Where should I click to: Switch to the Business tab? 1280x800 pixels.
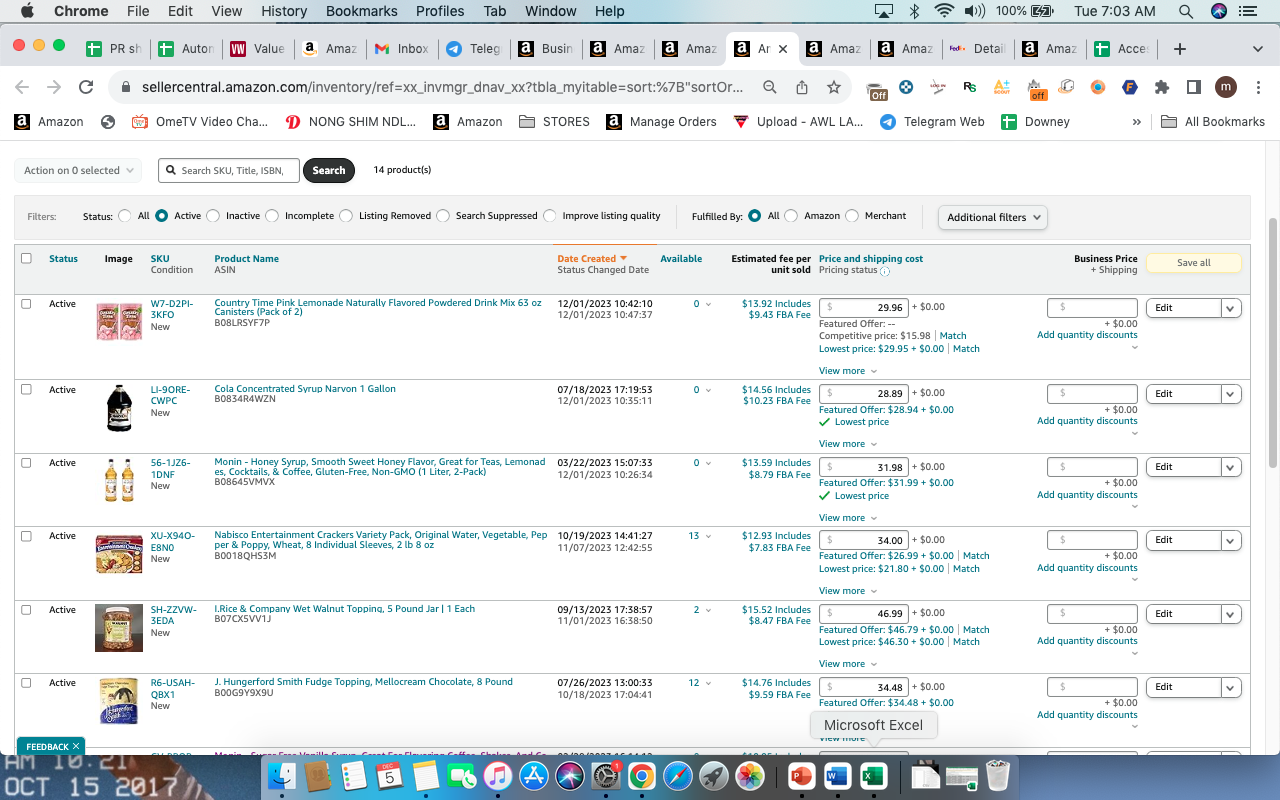[x=545, y=49]
